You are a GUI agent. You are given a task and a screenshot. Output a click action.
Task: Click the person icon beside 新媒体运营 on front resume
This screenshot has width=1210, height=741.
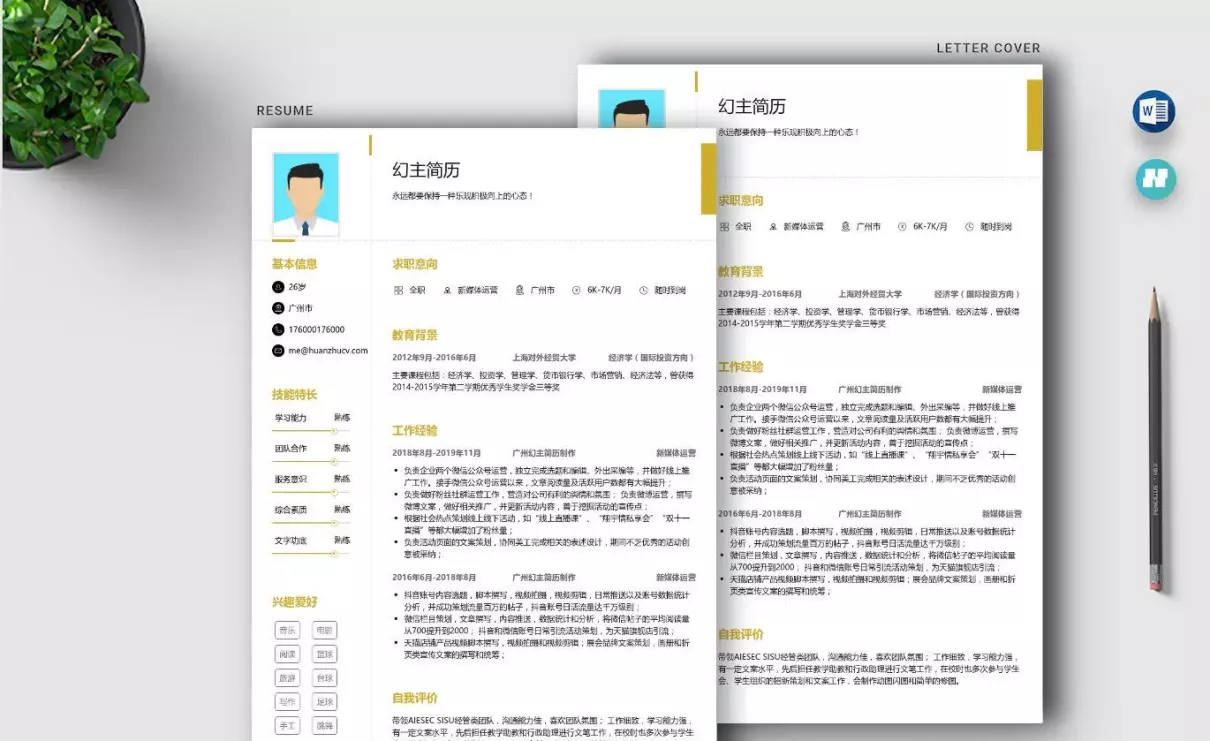[447, 290]
